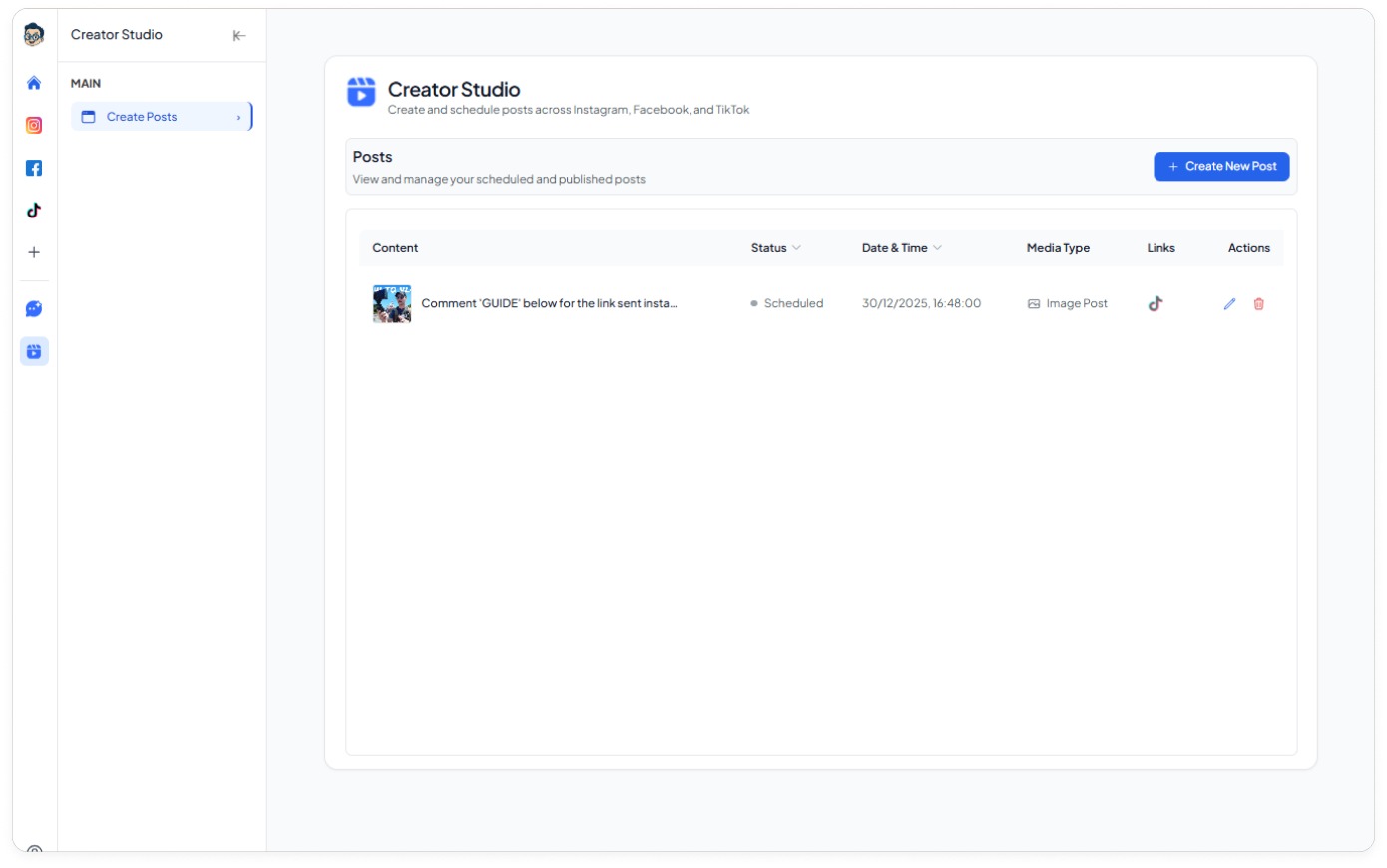Open the post titled Comment 'GUIDE' below
This screenshot has height=868, width=1387.
tap(549, 304)
